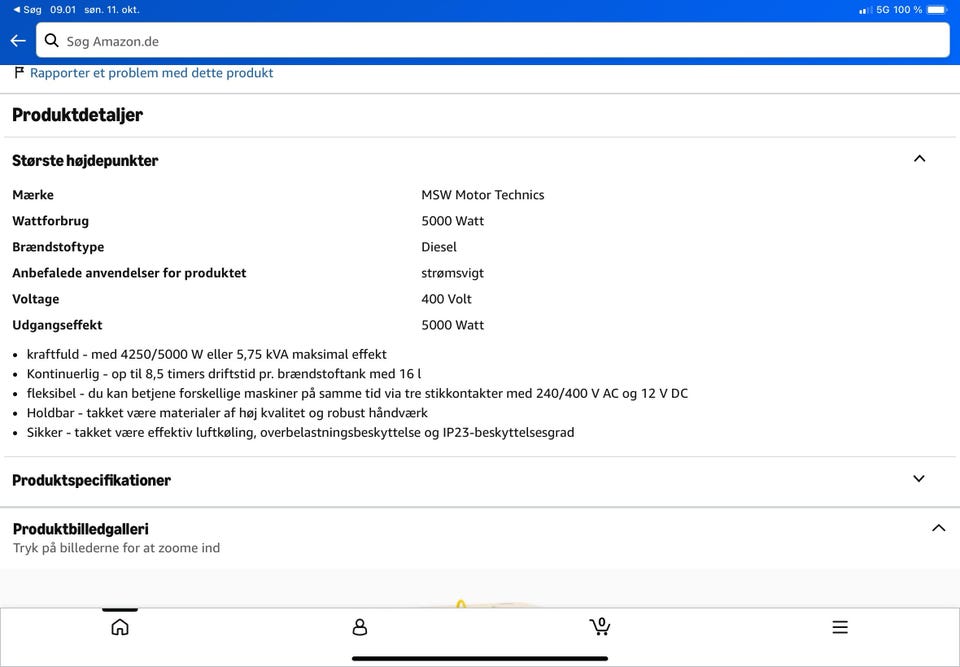Click the Søg Amazon.de search field
Image resolution: width=960 pixels, height=667 pixels.
(x=493, y=40)
